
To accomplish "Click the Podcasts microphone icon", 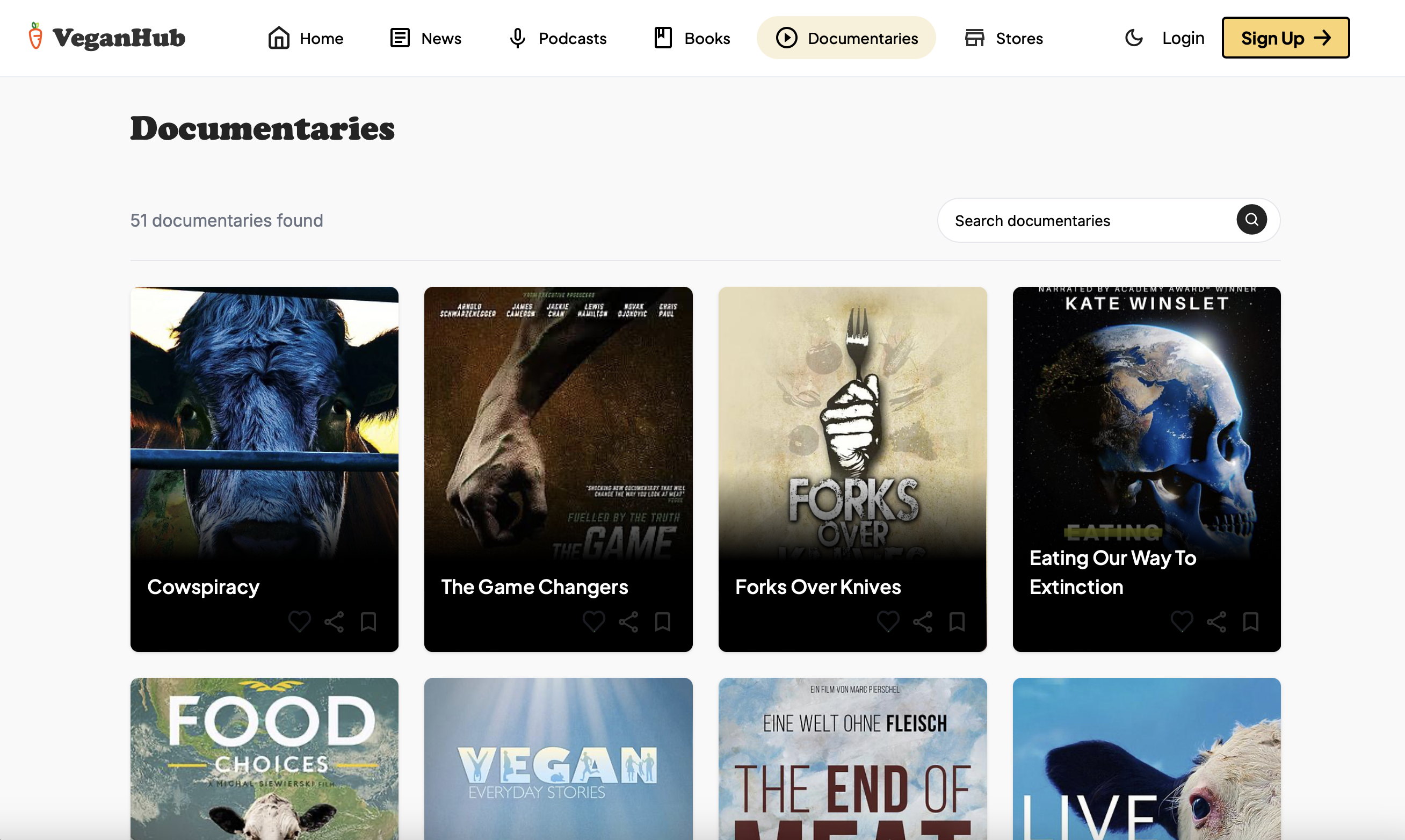I will (517, 38).
